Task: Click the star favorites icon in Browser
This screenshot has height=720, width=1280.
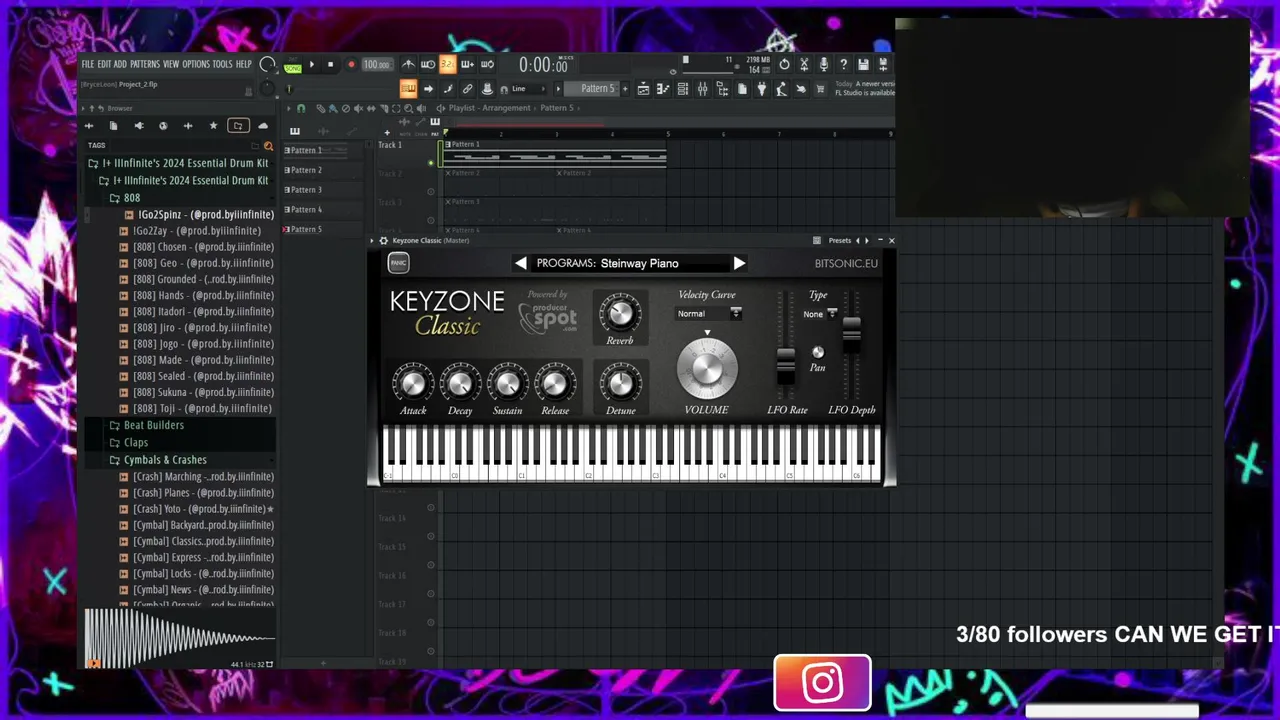Action: pos(213,126)
